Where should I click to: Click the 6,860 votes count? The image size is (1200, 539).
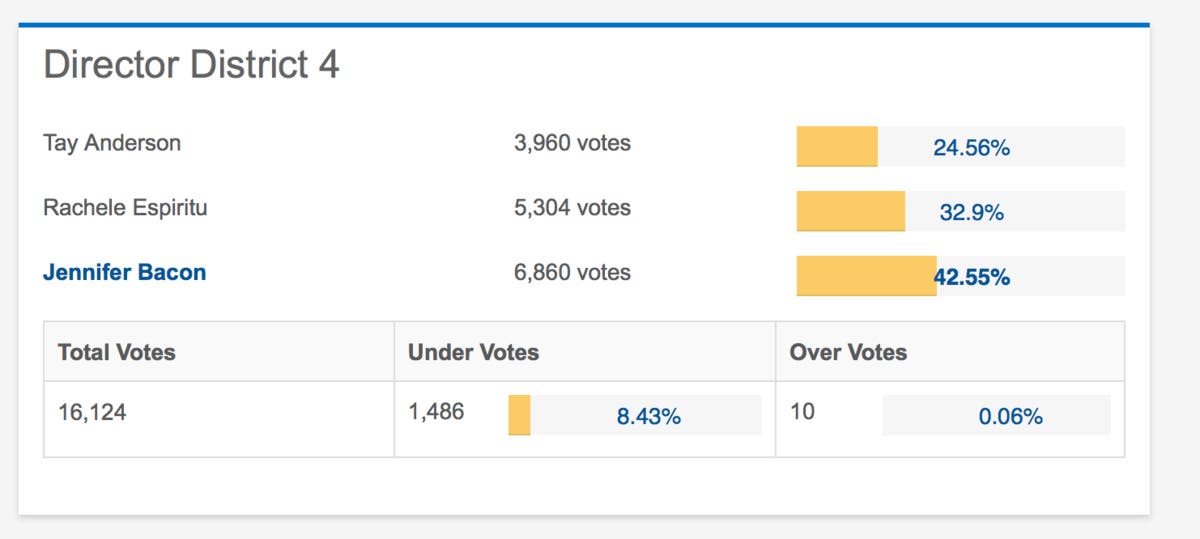(572, 272)
